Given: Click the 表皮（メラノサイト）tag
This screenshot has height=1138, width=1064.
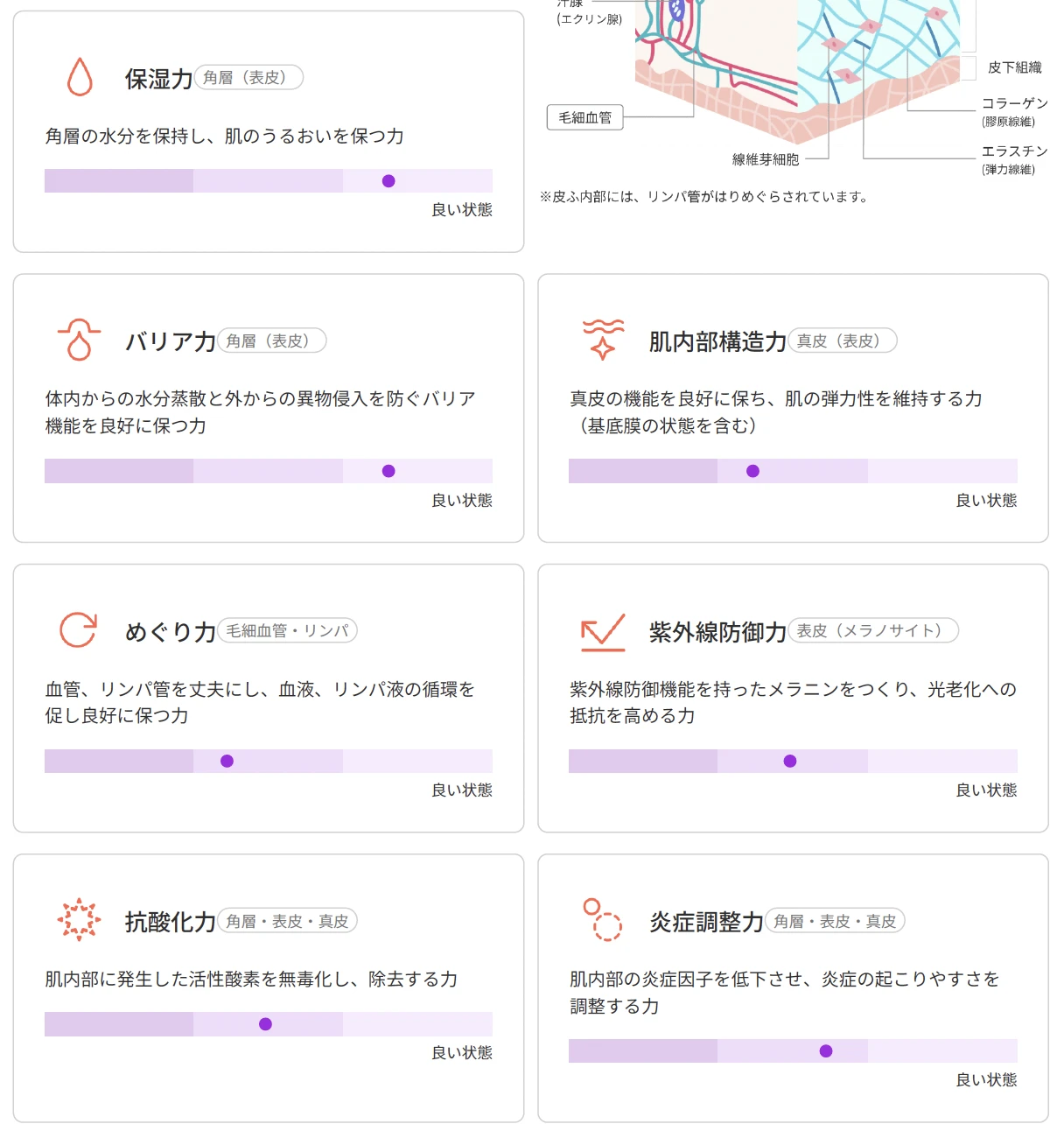Looking at the screenshot, I should pos(873,631).
